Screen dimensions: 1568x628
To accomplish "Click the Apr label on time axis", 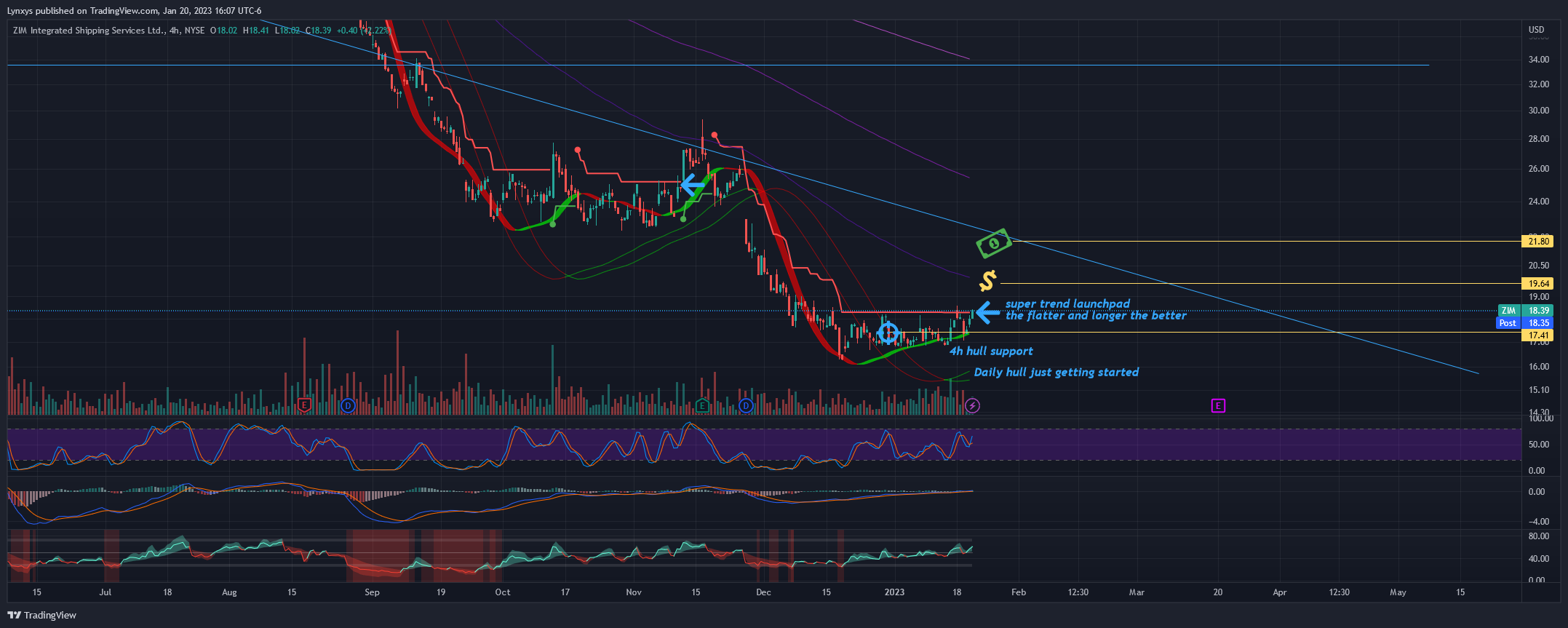I will 1280,592.
